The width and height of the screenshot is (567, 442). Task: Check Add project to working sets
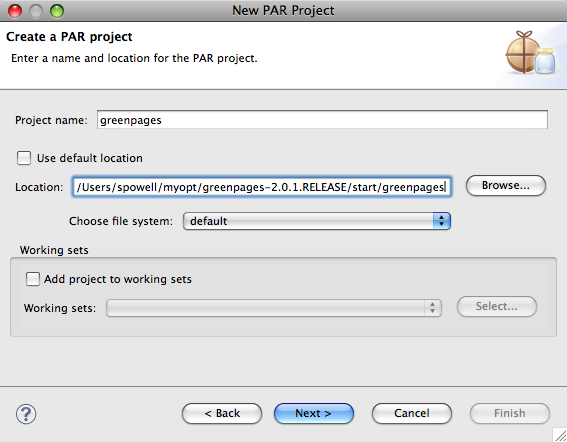[x=33, y=279]
